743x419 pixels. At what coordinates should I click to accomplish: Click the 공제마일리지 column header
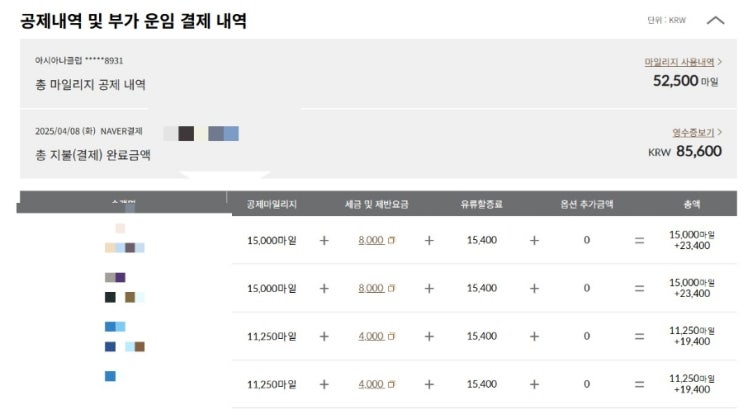(x=273, y=204)
